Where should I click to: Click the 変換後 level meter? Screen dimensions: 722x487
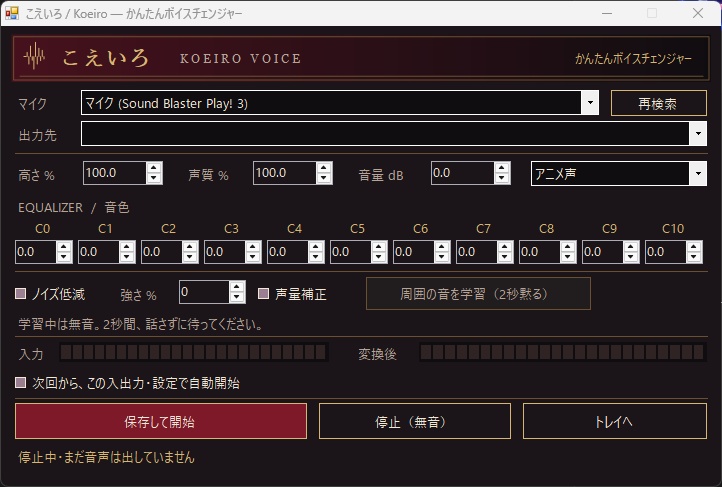click(x=562, y=352)
